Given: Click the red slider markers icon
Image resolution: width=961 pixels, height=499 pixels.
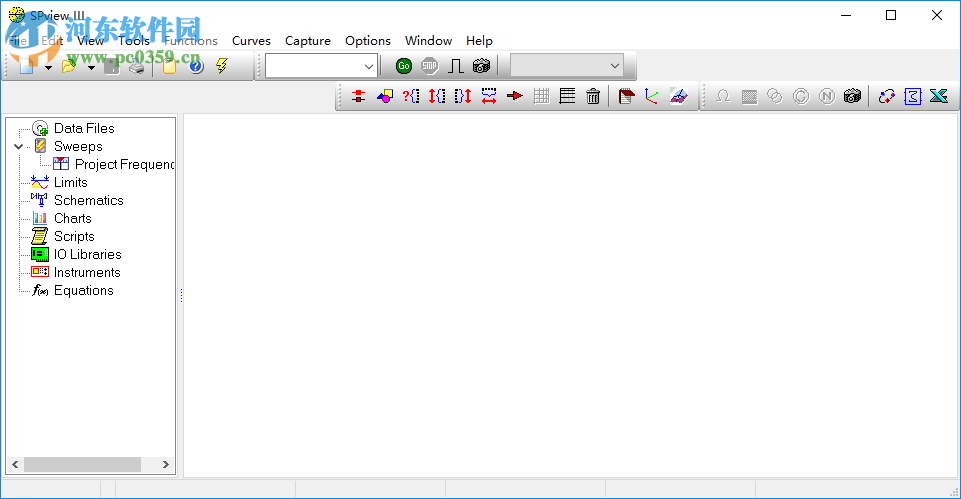Looking at the screenshot, I should point(359,96).
